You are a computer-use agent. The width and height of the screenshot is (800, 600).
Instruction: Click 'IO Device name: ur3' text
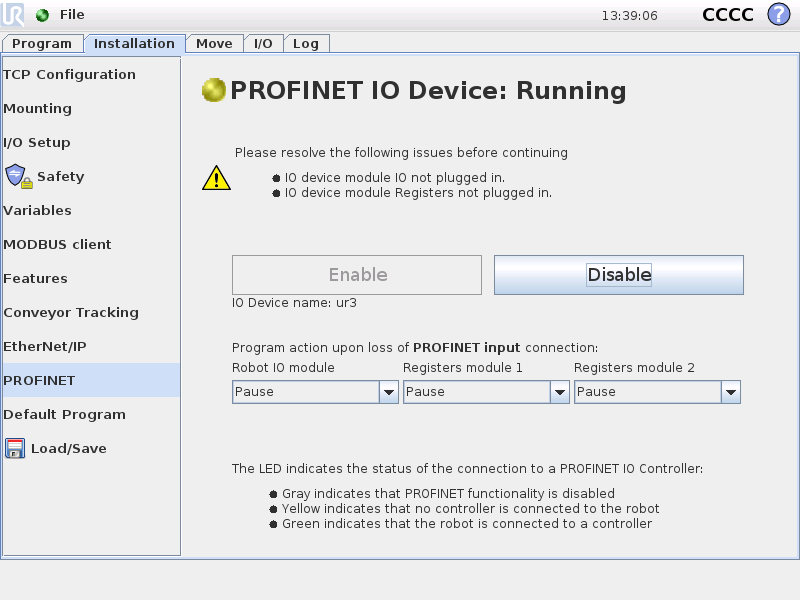[294, 303]
